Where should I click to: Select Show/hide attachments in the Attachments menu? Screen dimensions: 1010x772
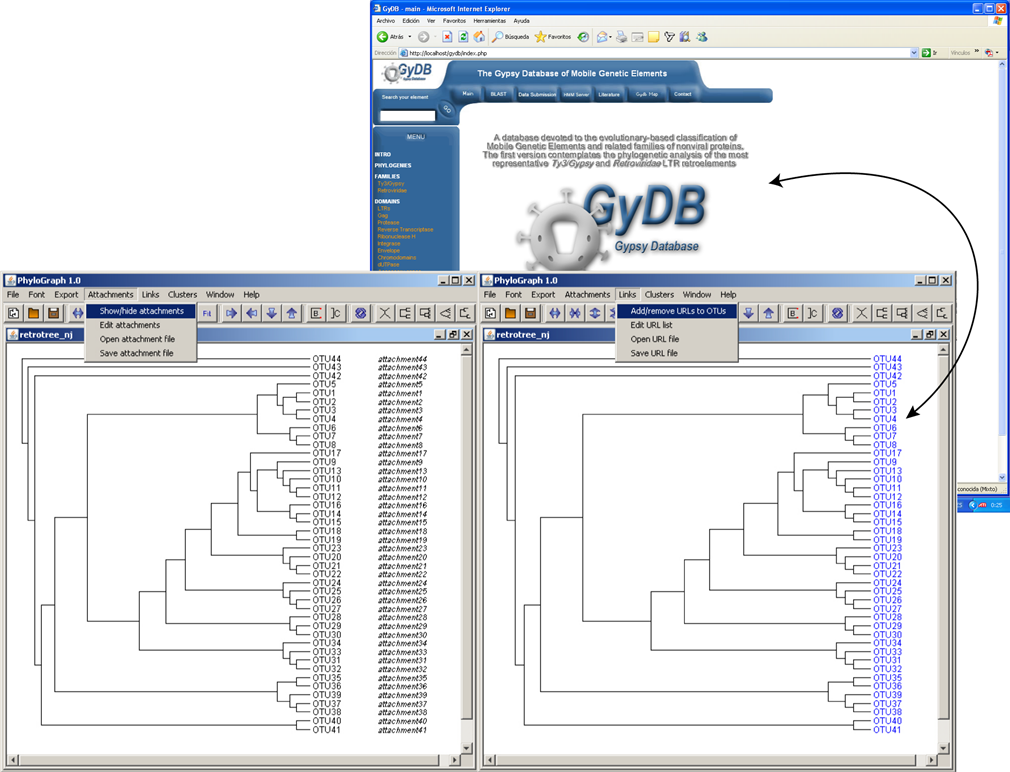141,311
